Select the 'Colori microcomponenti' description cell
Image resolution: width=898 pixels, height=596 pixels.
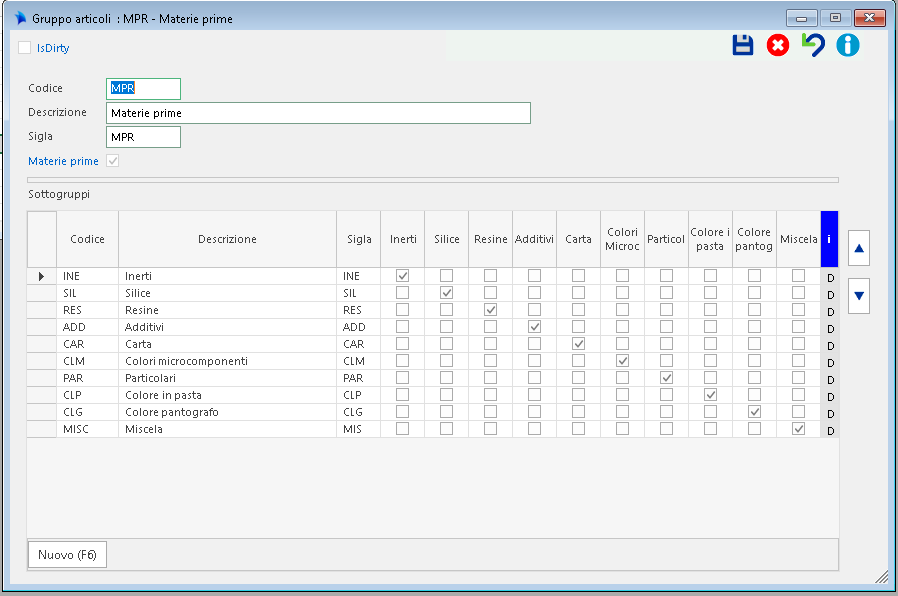coord(227,361)
